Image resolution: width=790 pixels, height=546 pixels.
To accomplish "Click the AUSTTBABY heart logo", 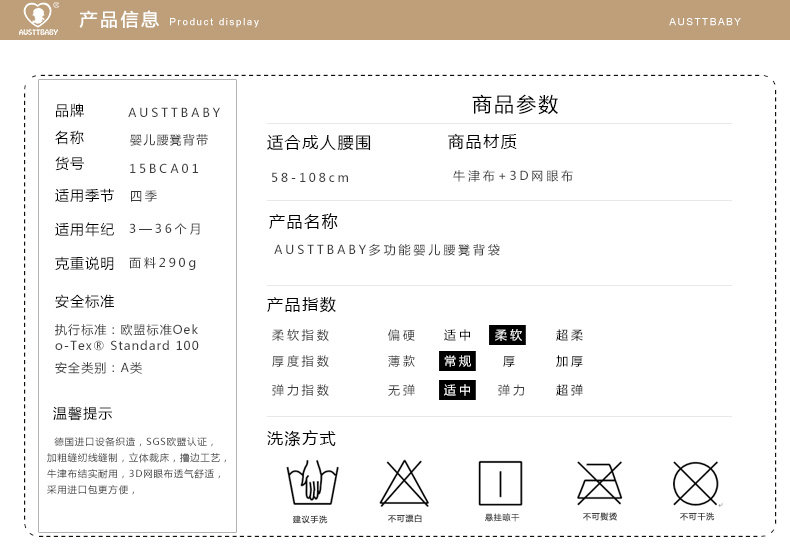I will pyautogui.click(x=38, y=19).
